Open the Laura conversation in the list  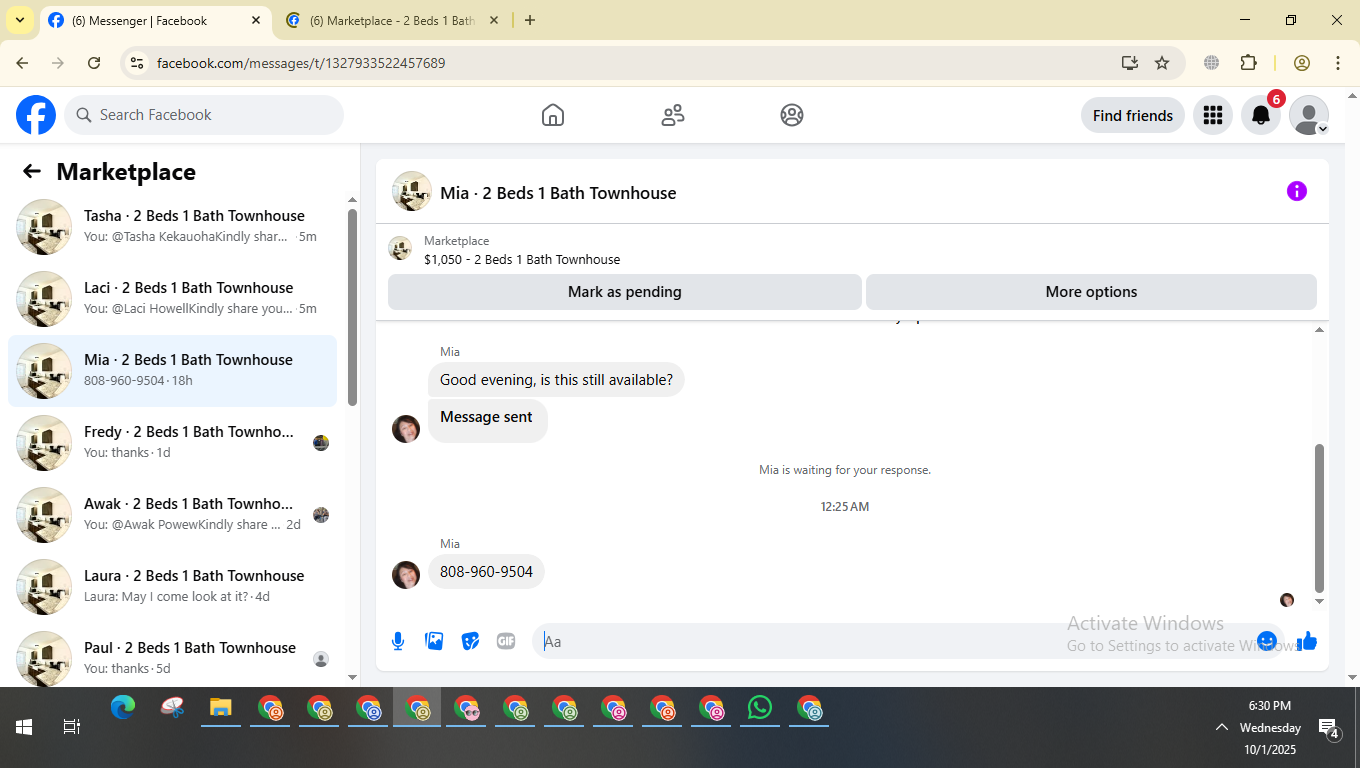(x=172, y=587)
